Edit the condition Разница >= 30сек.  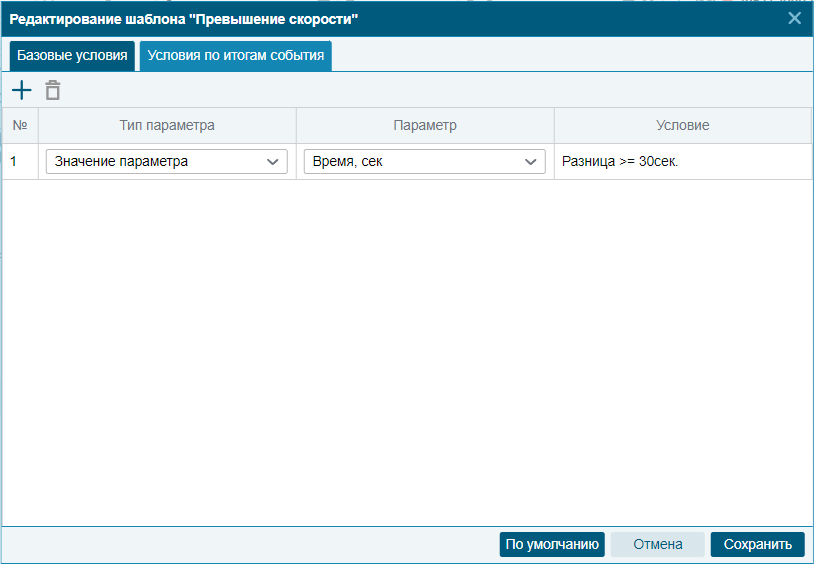point(620,162)
